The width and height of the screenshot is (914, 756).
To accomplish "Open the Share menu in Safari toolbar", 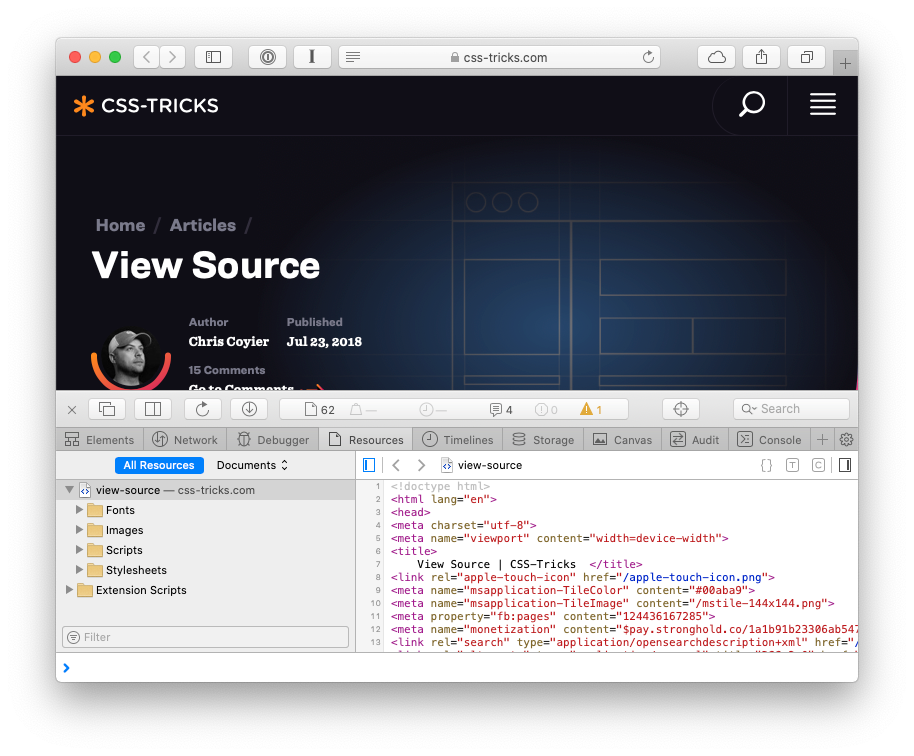I will 761,57.
